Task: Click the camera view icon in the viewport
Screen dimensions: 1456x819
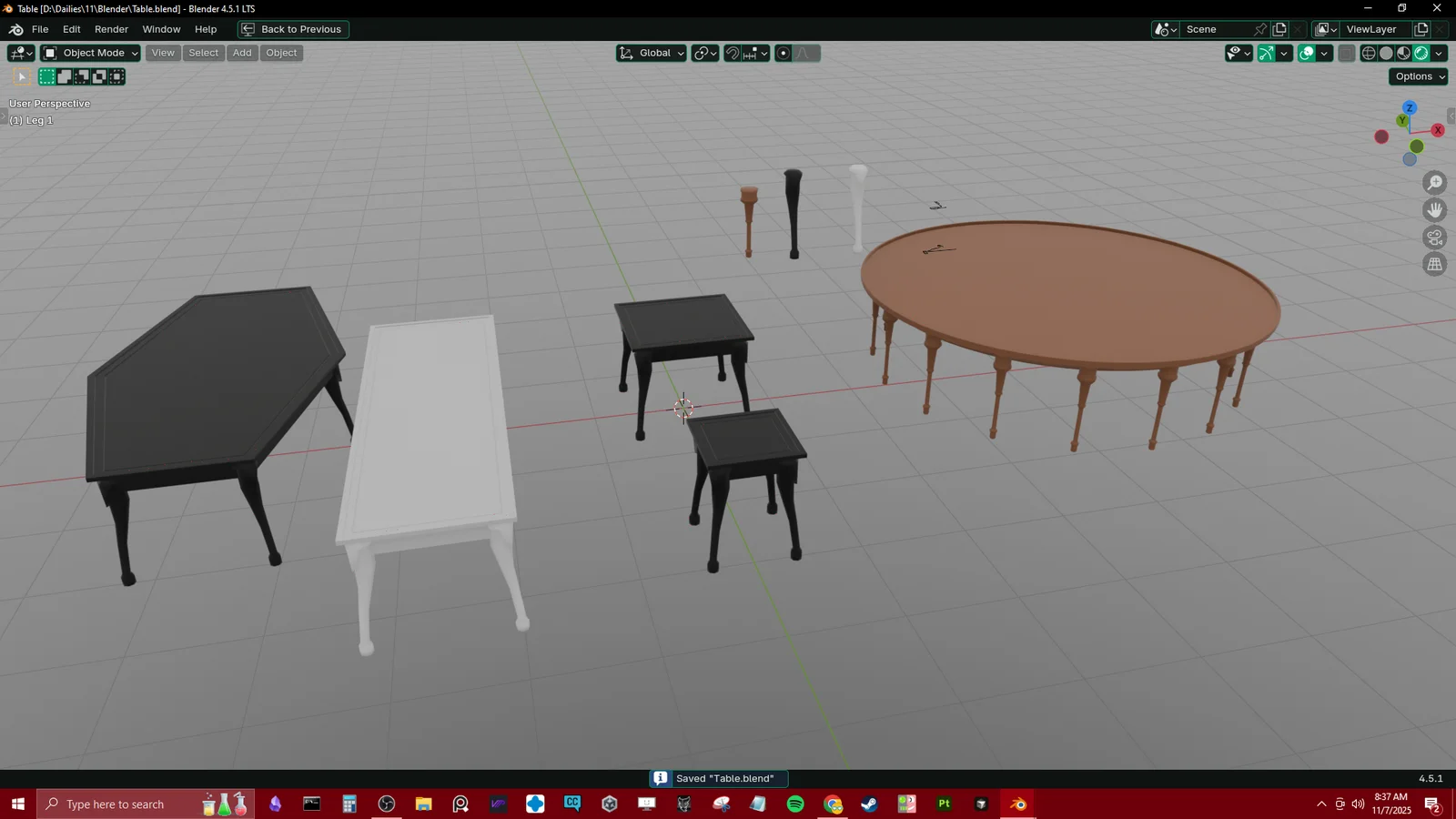Action: tap(1435, 237)
